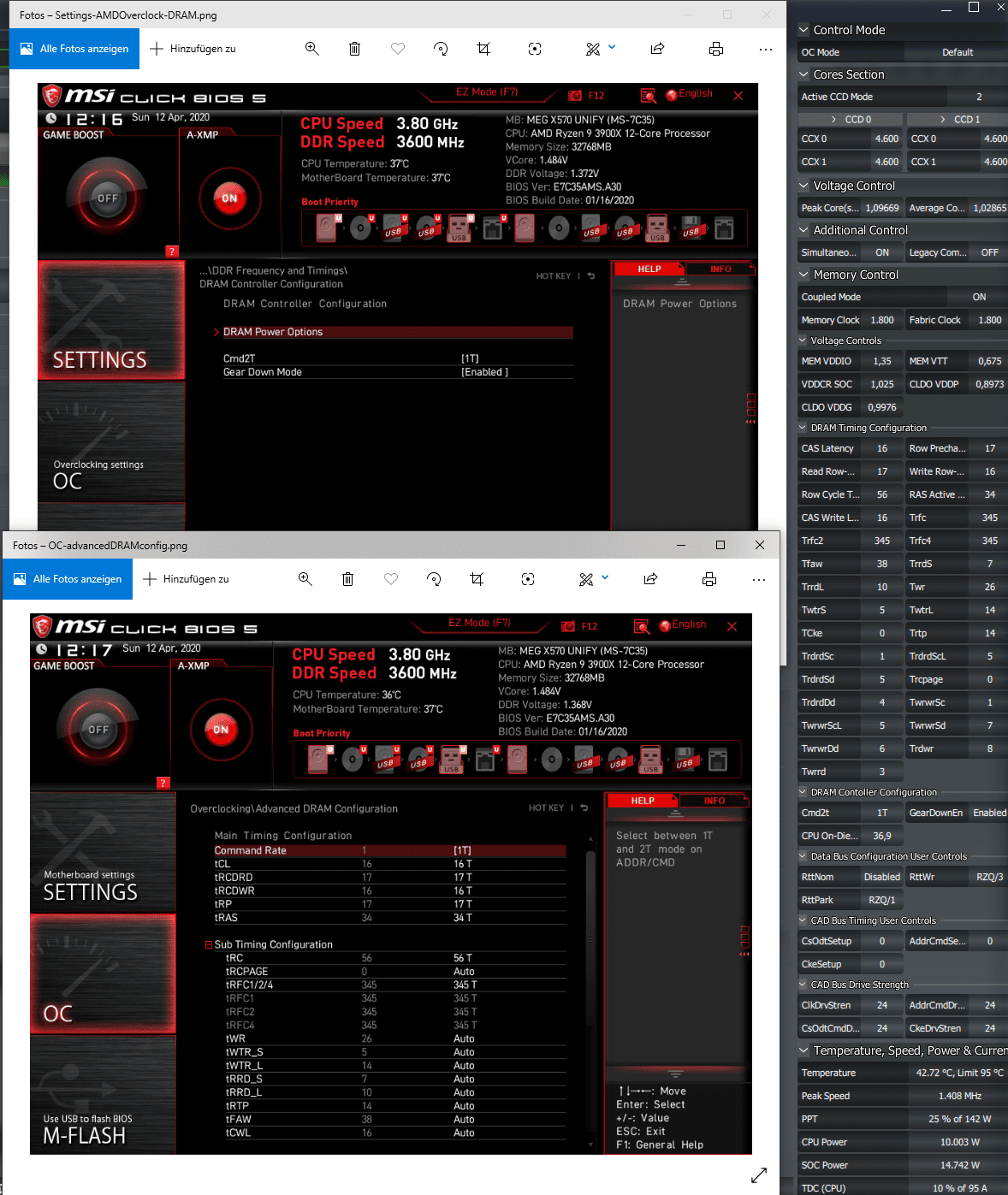Open the RttWr RZQ/3 value selector
The width and height of the screenshot is (1008, 1195).
(989, 877)
